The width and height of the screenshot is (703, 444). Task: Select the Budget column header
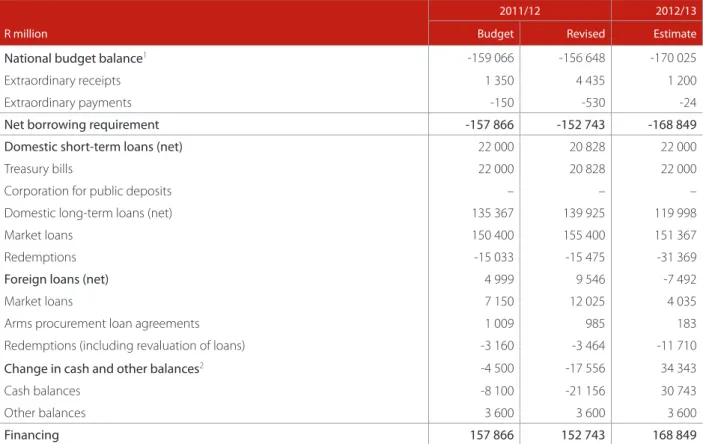[x=495, y=34]
